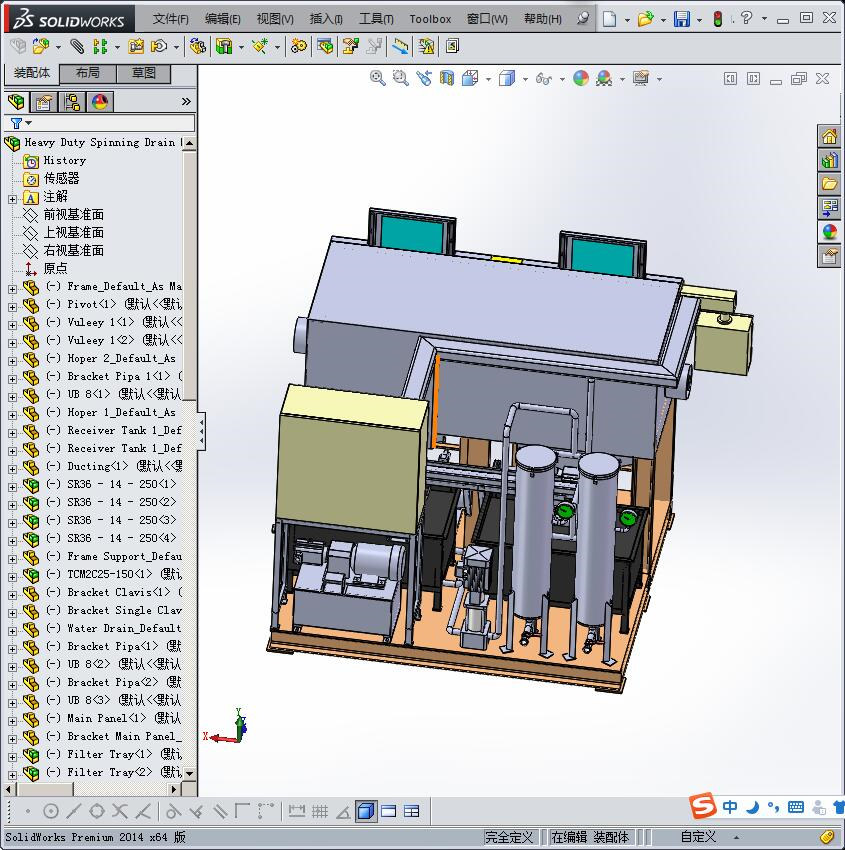Open the Design Library in task pane
This screenshot has width=845, height=850.
(x=829, y=160)
